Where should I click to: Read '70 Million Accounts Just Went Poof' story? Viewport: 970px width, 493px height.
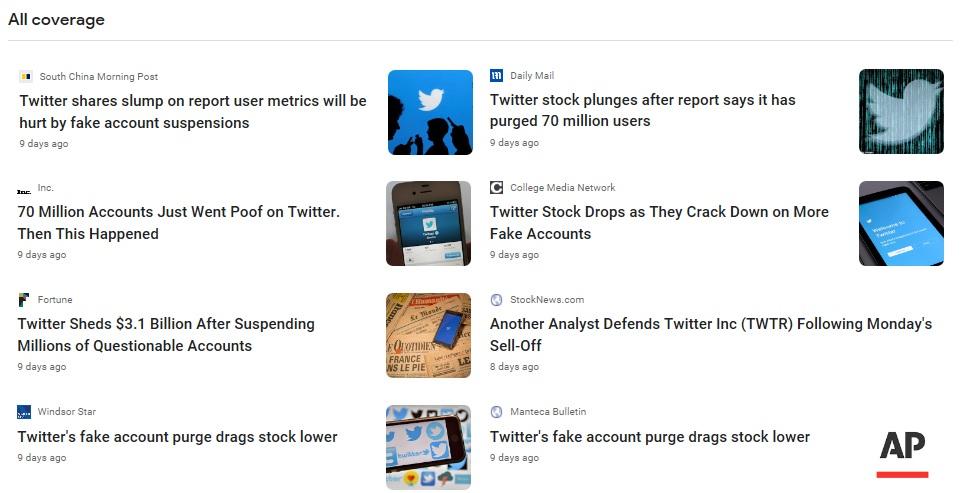click(x=179, y=223)
